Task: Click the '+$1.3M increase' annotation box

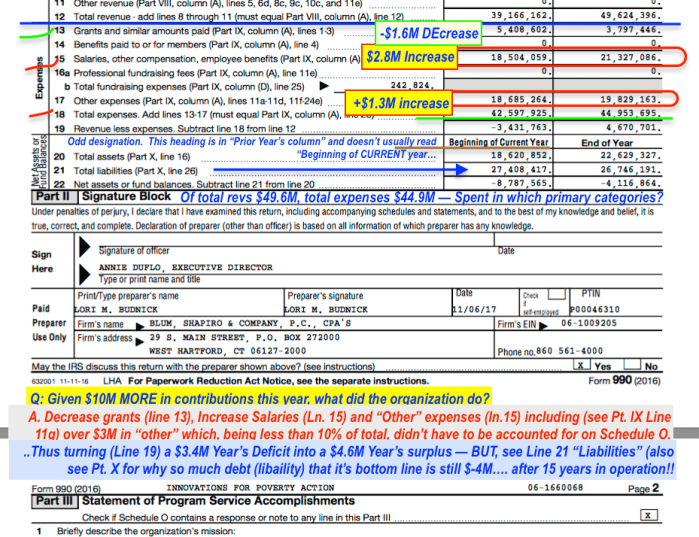Action: (x=399, y=103)
